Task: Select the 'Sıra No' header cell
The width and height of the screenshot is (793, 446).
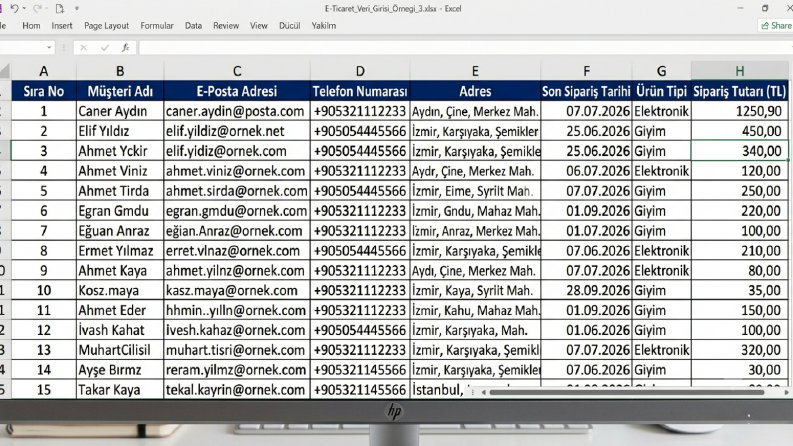Action: [44, 91]
